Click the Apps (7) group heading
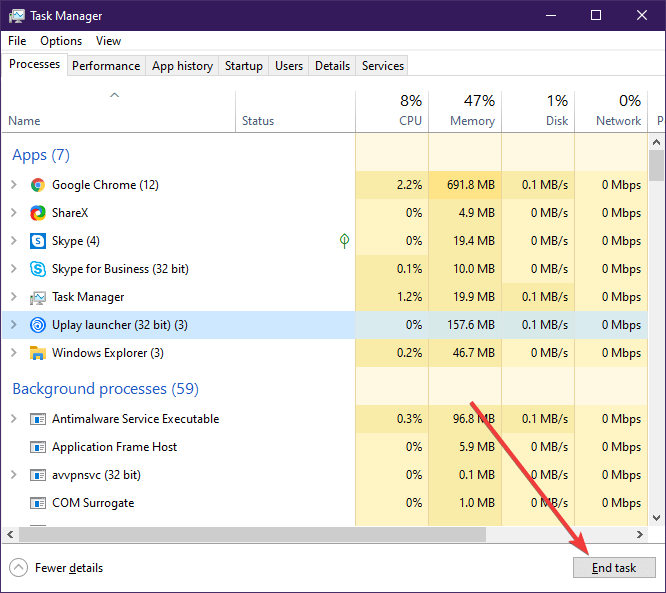 (x=41, y=155)
